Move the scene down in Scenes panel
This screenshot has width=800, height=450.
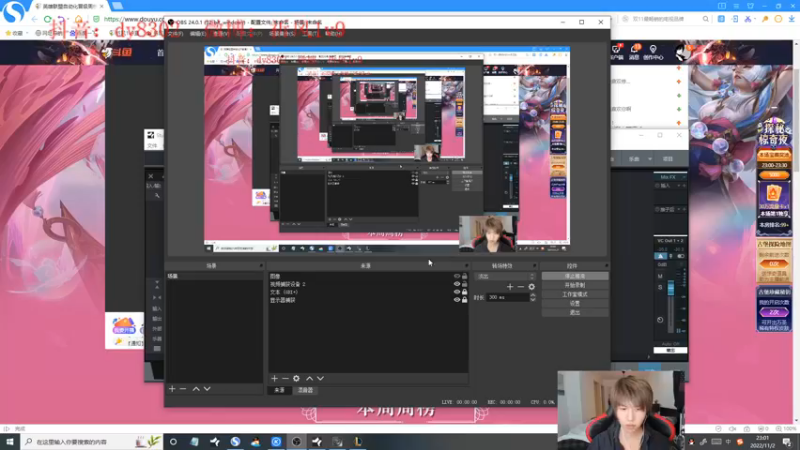pyautogui.click(x=207, y=389)
